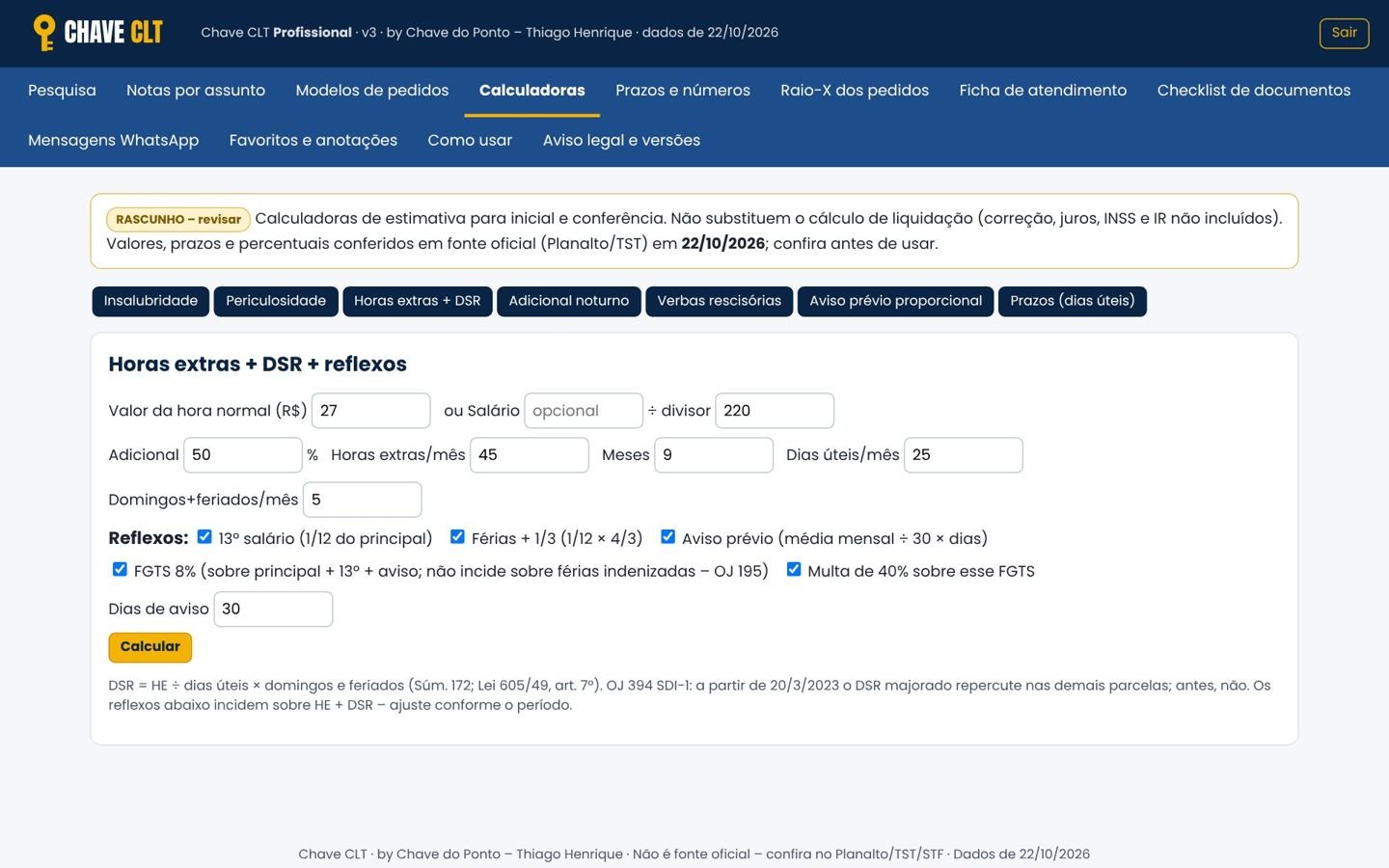Click the Domingos+feriados/mês field

363,500
